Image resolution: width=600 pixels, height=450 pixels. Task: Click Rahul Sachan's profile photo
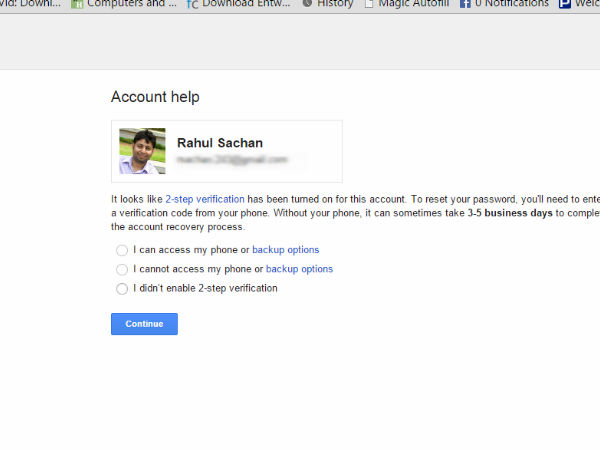pyautogui.click(x=142, y=151)
